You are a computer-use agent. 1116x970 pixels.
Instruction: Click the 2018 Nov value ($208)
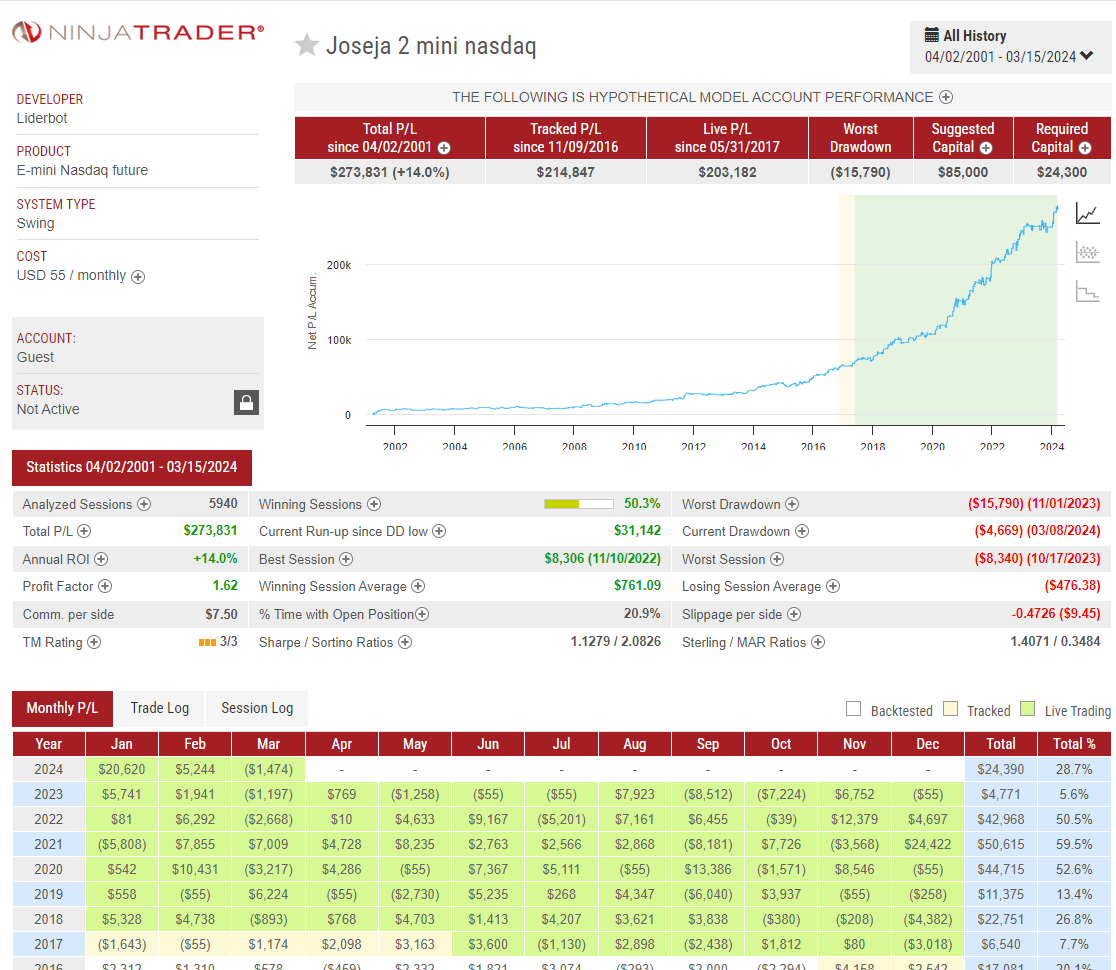coord(854,919)
